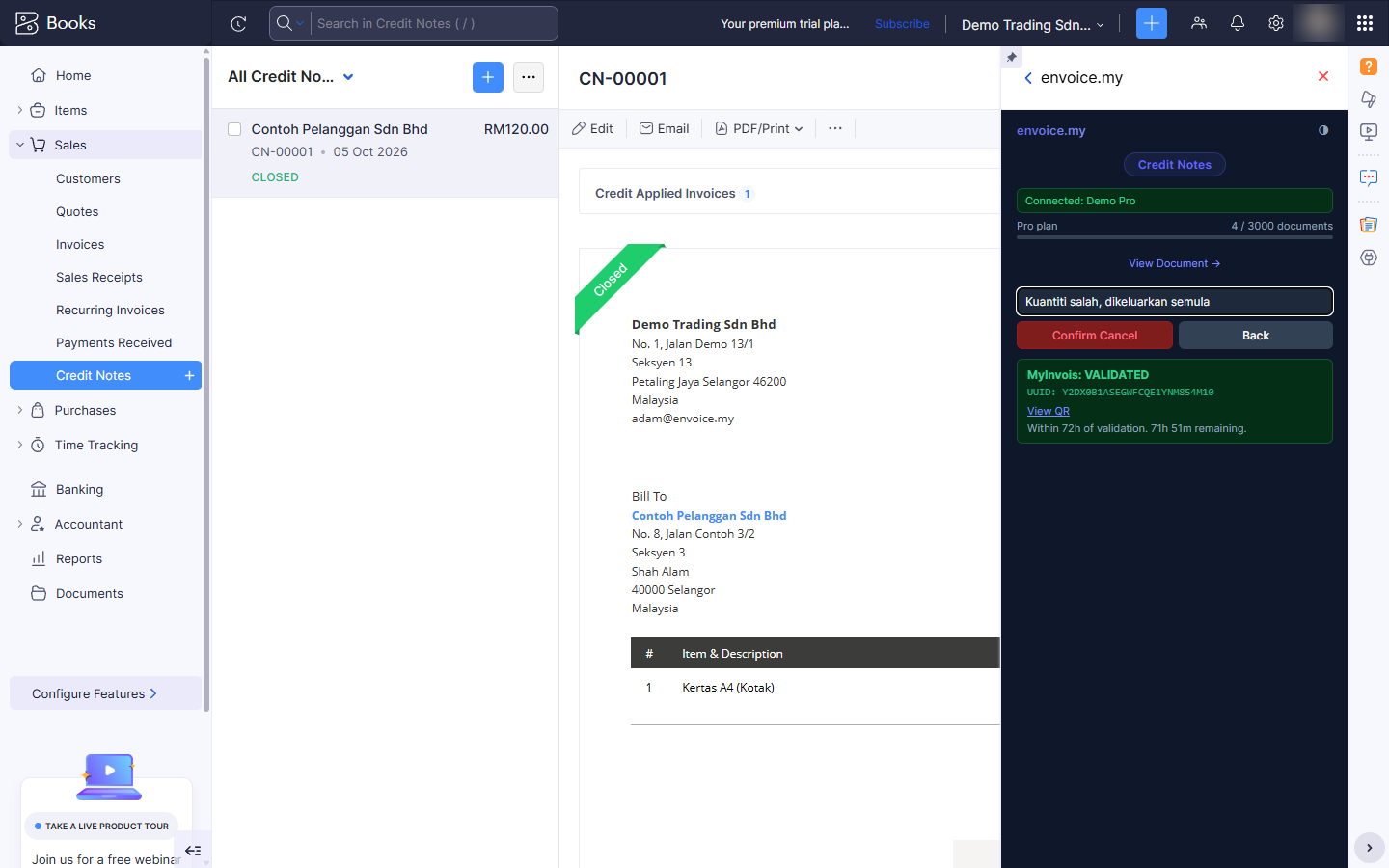Click the cancellation reason text field
Viewport: 1389px width, 868px height.
click(x=1175, y=301)
